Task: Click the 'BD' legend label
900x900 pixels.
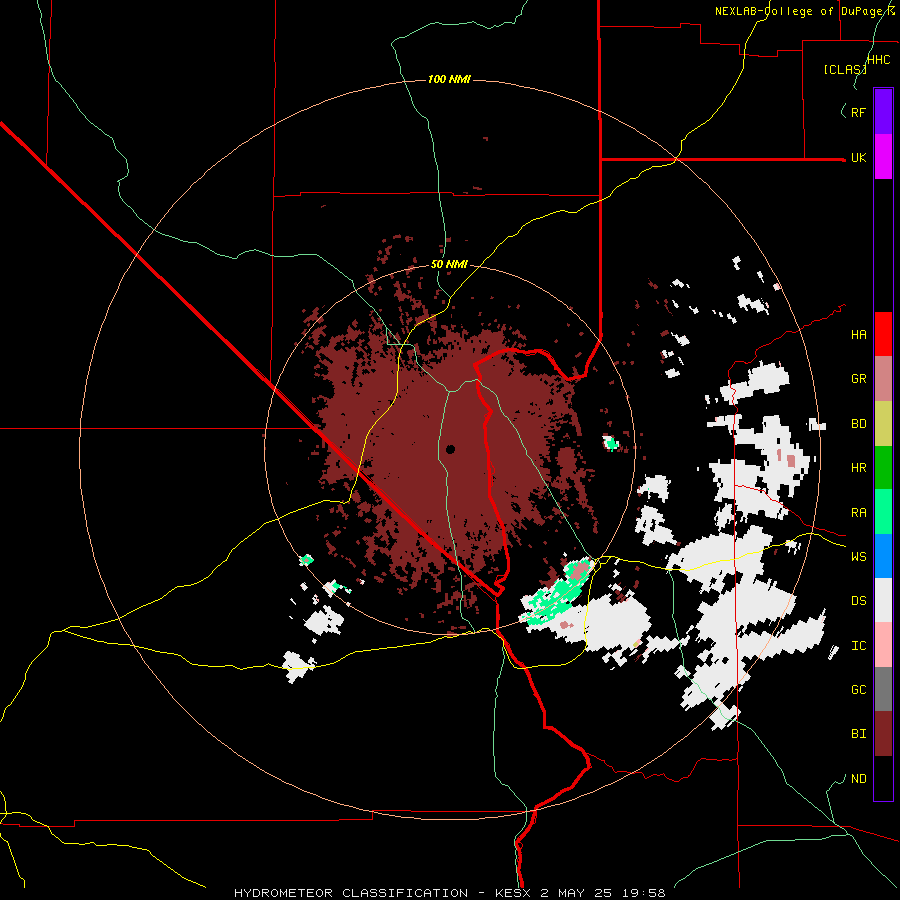Action: click(858, 424)
